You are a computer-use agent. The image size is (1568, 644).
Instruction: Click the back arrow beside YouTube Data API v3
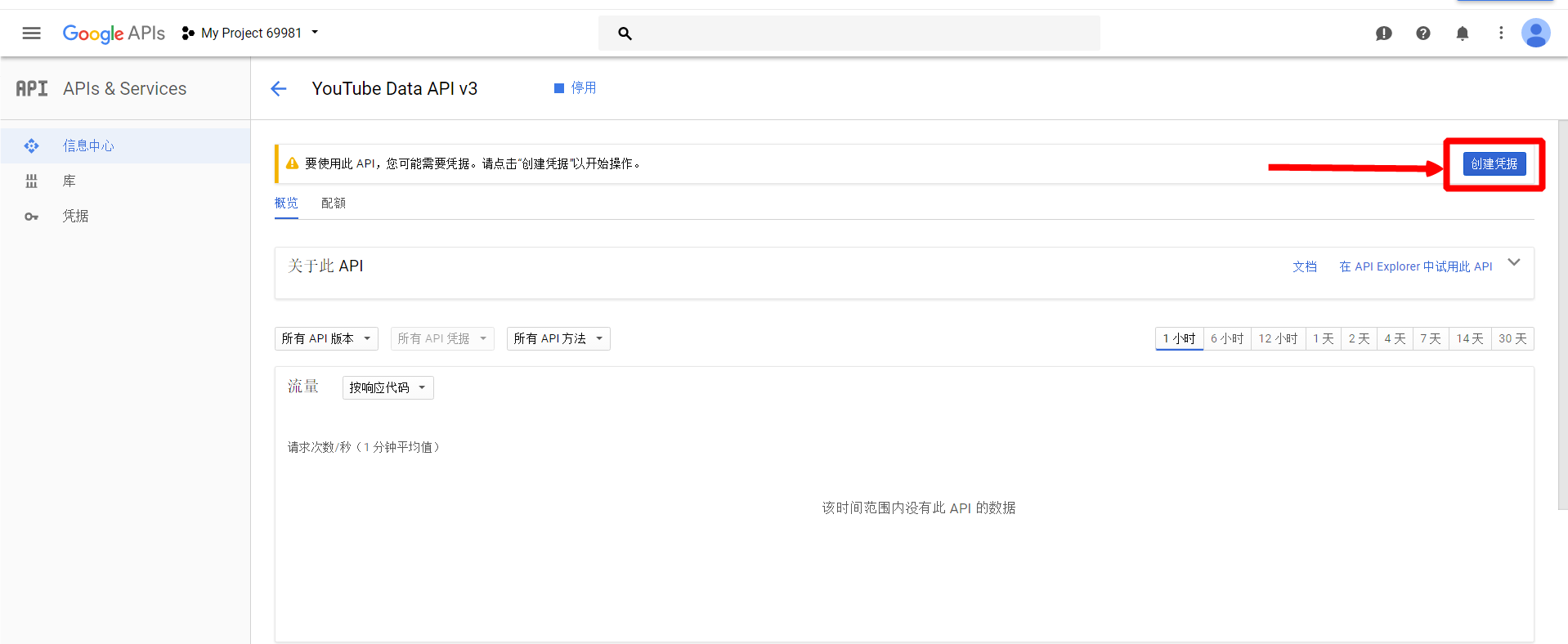tap(279, 88)
